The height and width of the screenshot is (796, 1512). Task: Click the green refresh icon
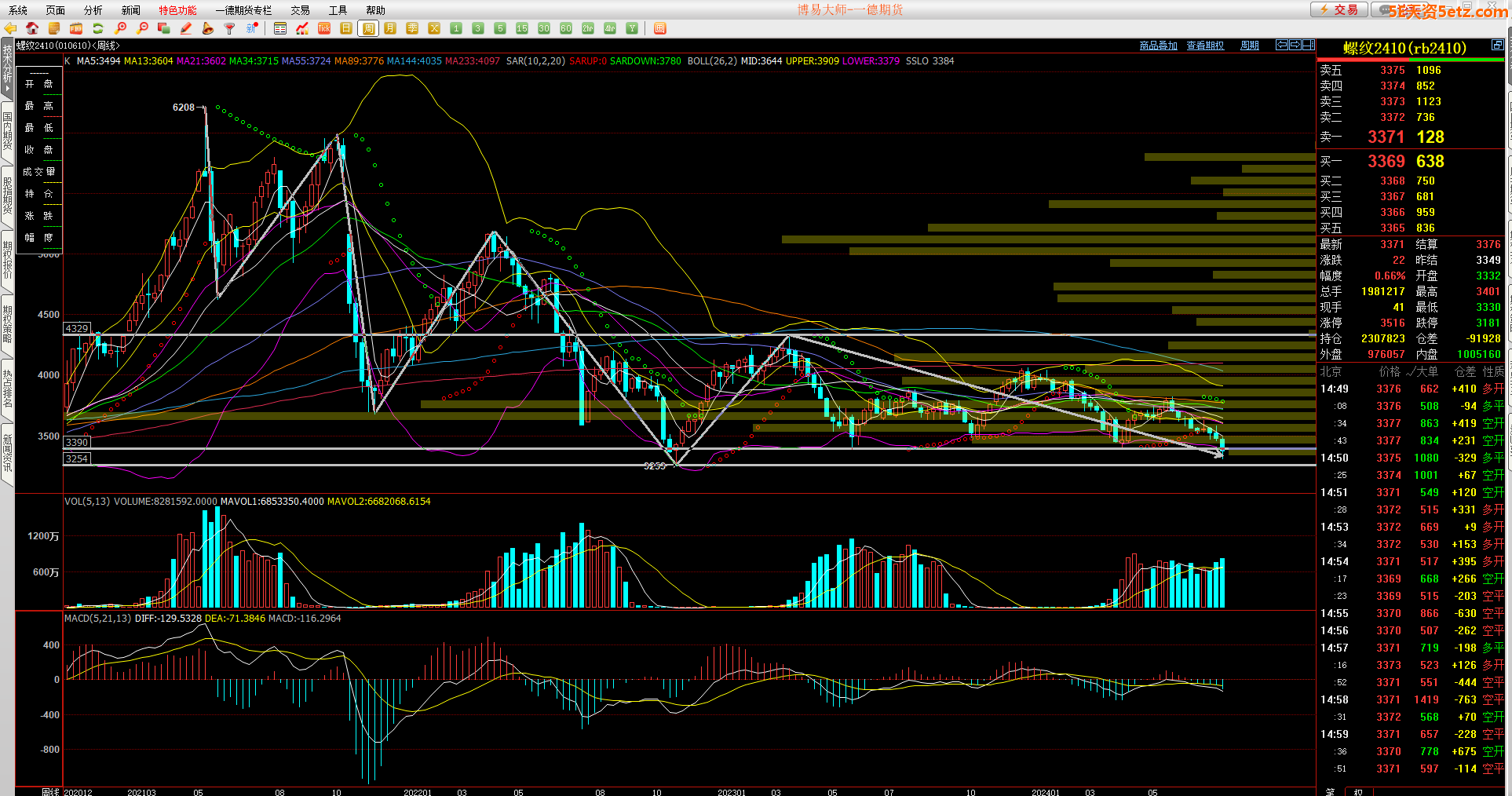tap(98, 28)
